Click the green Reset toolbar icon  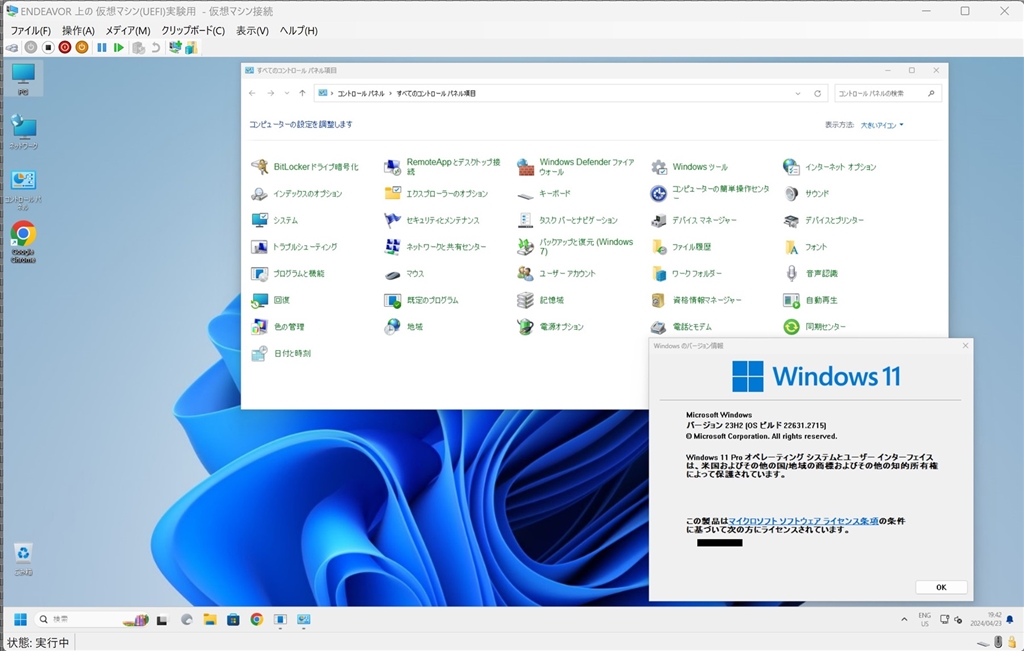(x=119, y=47)
